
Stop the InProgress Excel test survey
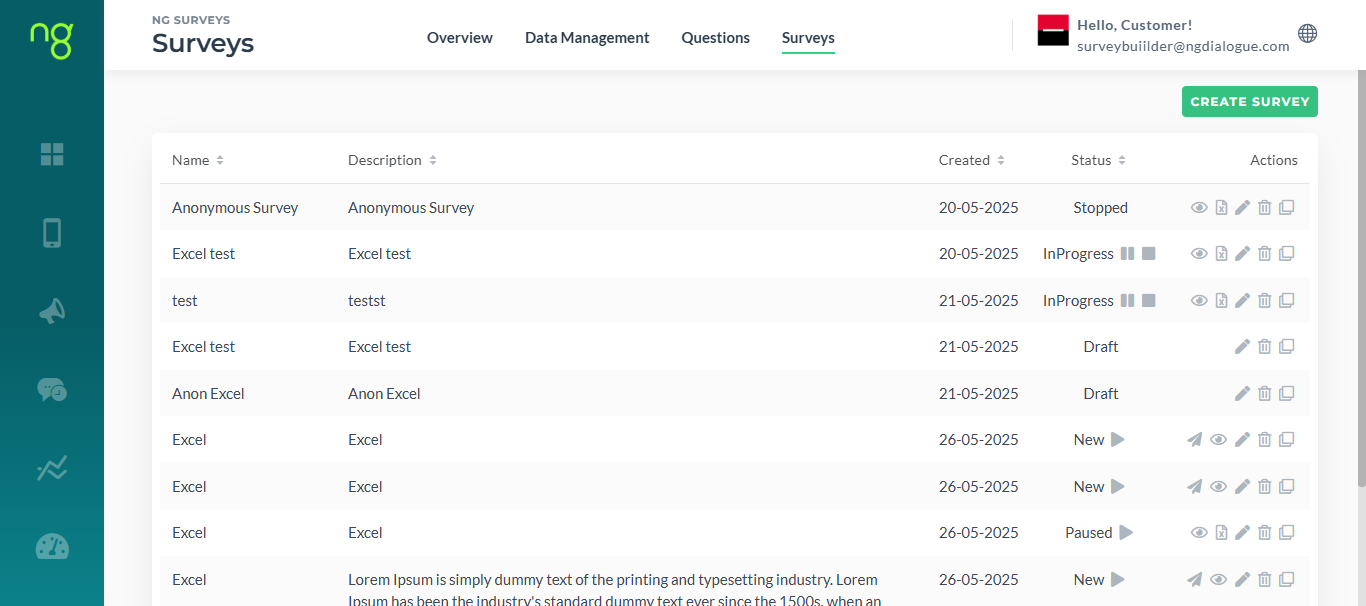pos(1148,254)
